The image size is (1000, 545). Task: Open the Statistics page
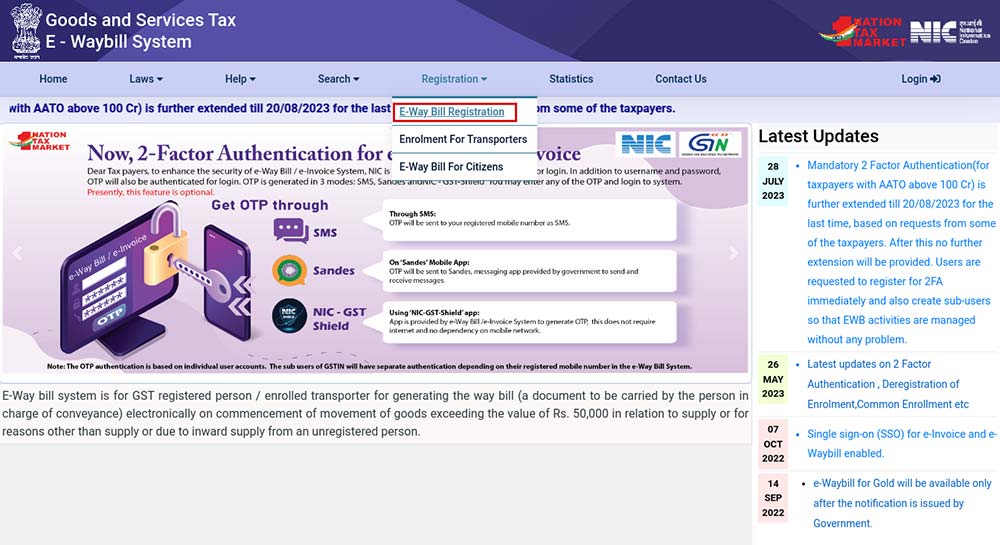pos(571,79)
